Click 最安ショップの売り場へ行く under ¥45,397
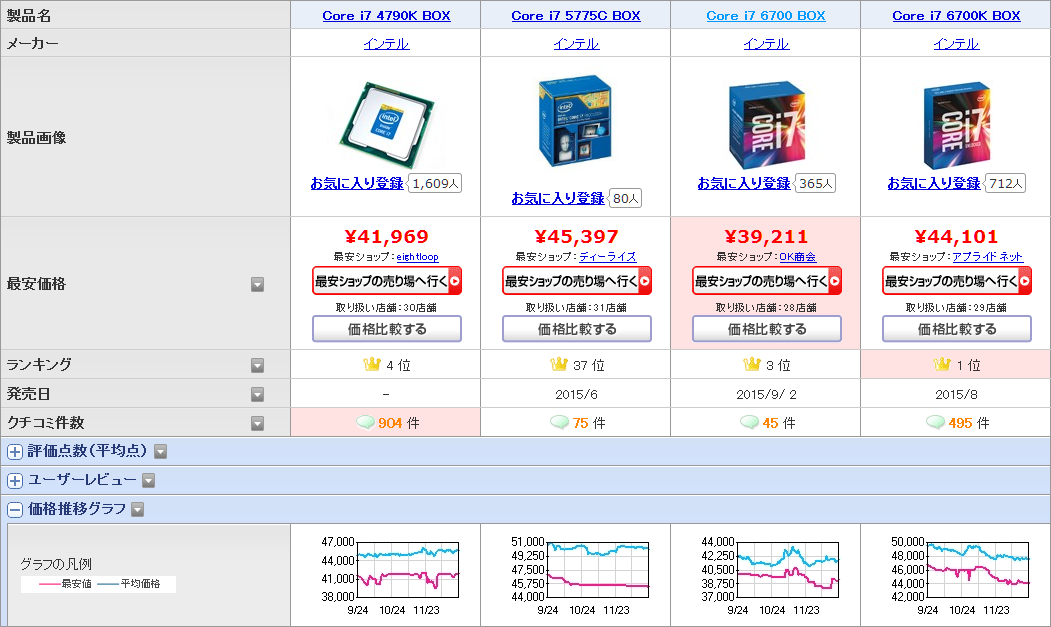 tap(577, 281)
